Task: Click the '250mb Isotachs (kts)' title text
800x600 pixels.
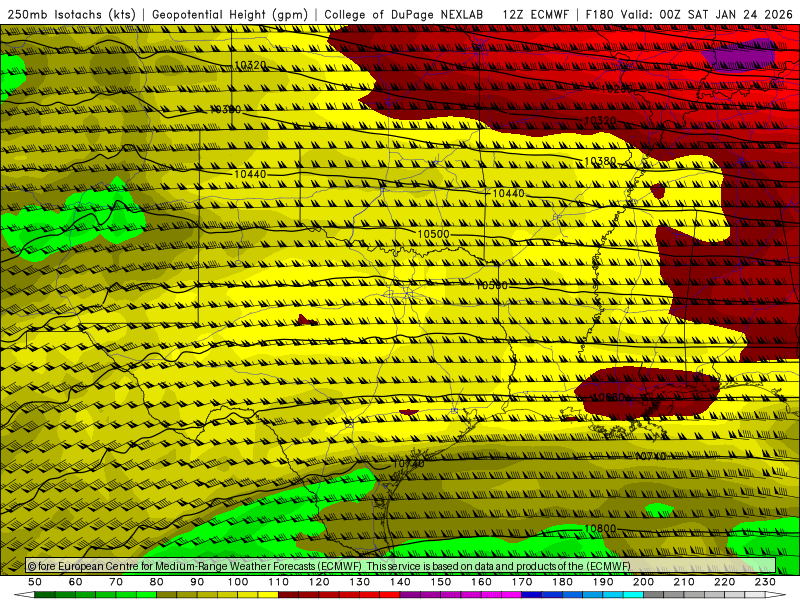Action: 71,14
